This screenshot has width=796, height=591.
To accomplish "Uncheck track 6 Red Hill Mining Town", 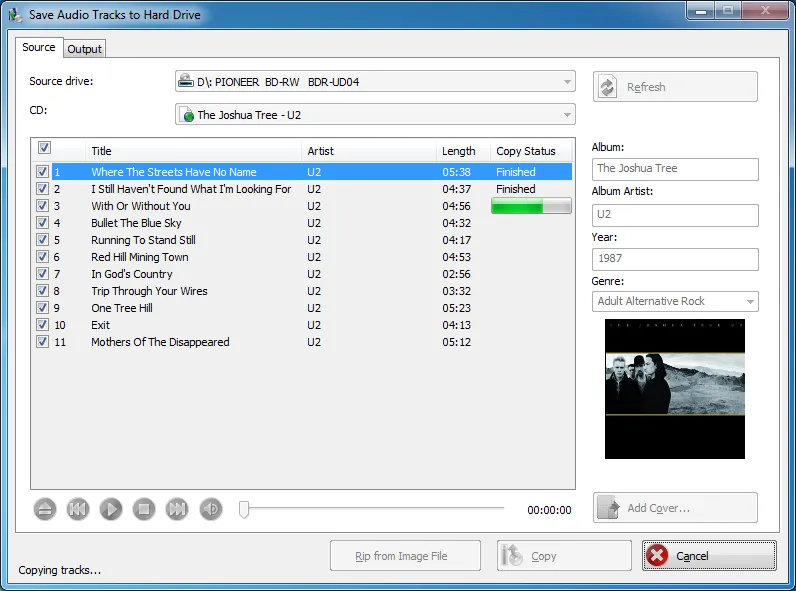I will pos(43,257).
